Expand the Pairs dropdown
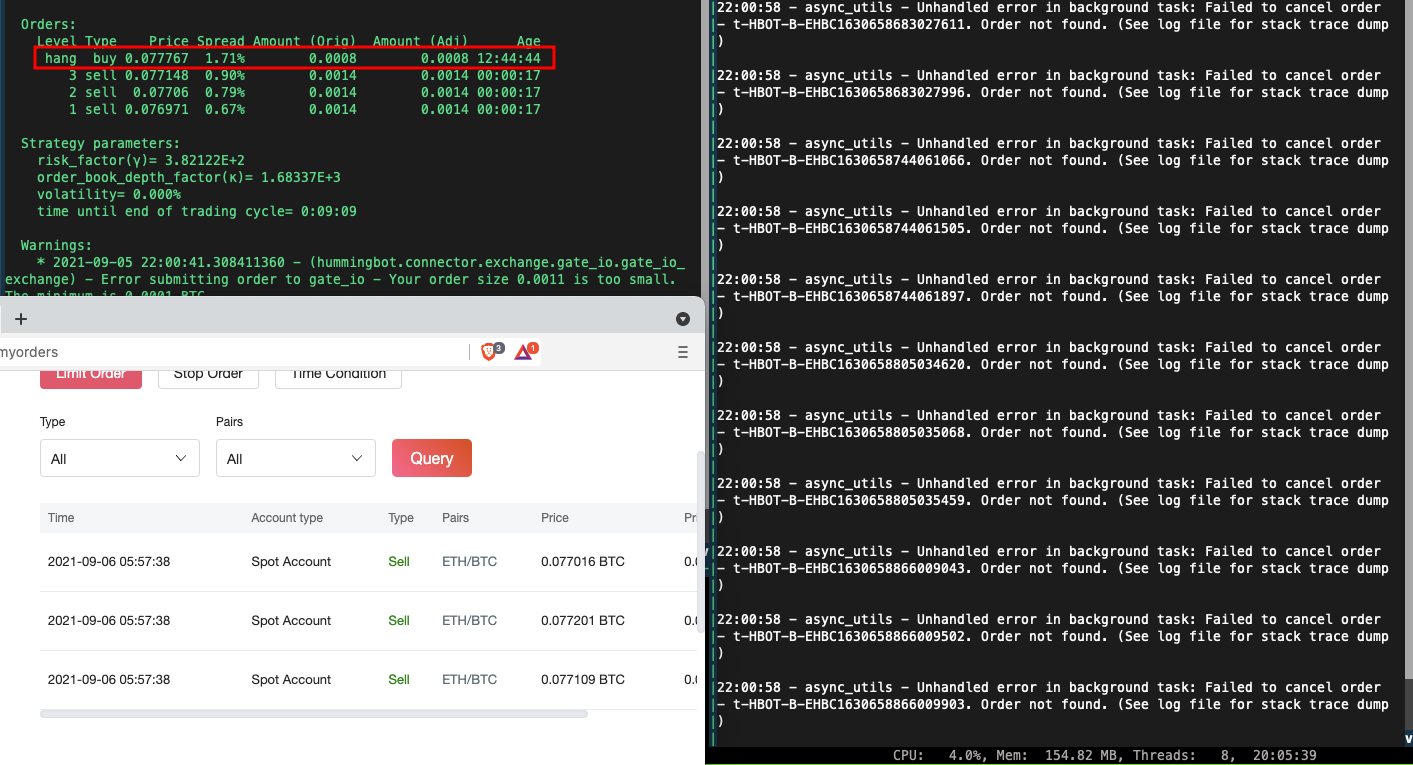The image size is (1413, 765). (x=295, y=457)
